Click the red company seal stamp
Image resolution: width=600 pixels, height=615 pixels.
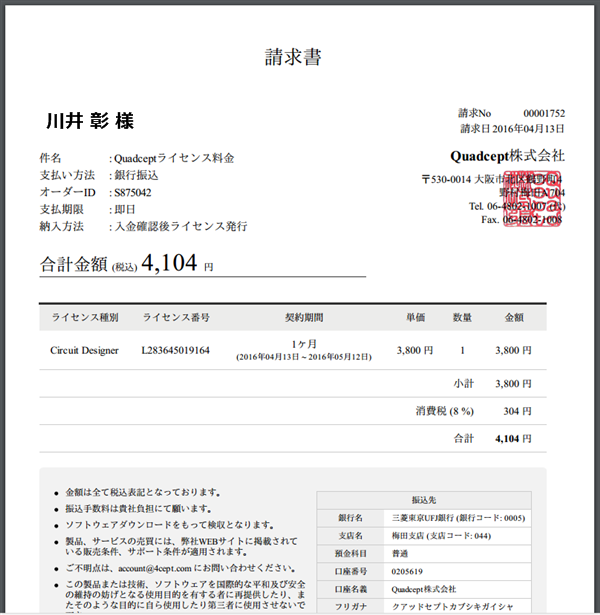(532, 199)
